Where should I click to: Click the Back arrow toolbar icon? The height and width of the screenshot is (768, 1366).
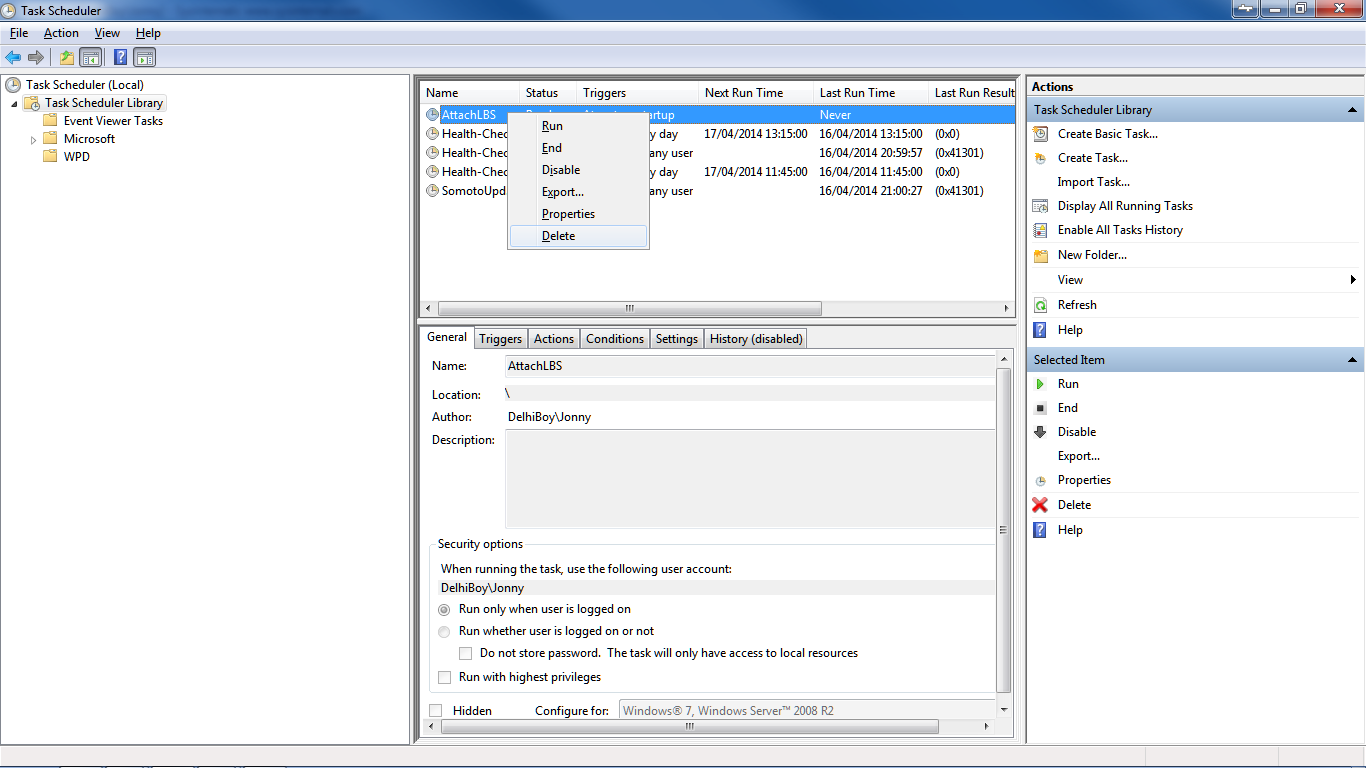13,57
